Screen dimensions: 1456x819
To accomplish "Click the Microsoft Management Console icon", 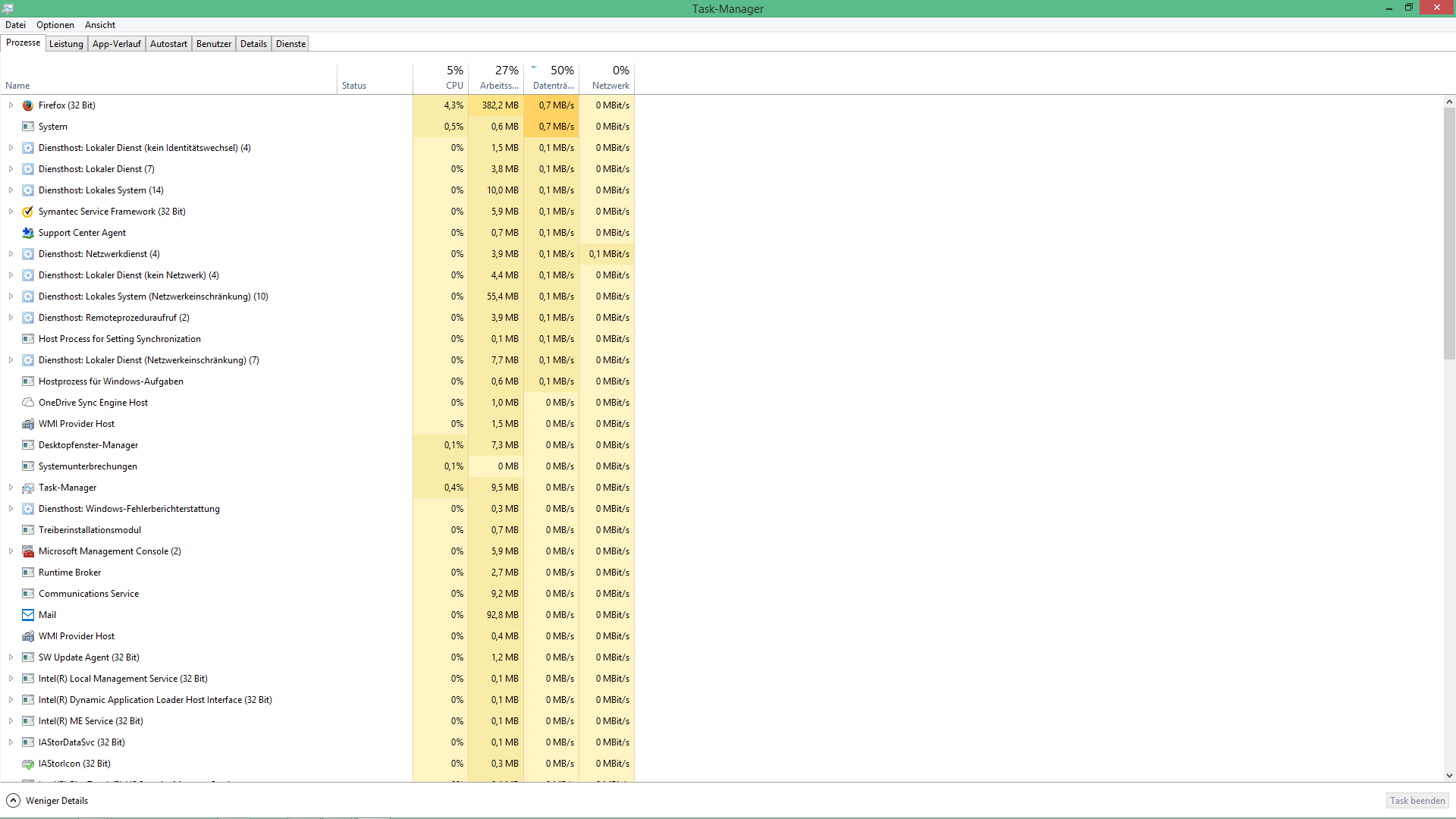I will coord(28,551).
